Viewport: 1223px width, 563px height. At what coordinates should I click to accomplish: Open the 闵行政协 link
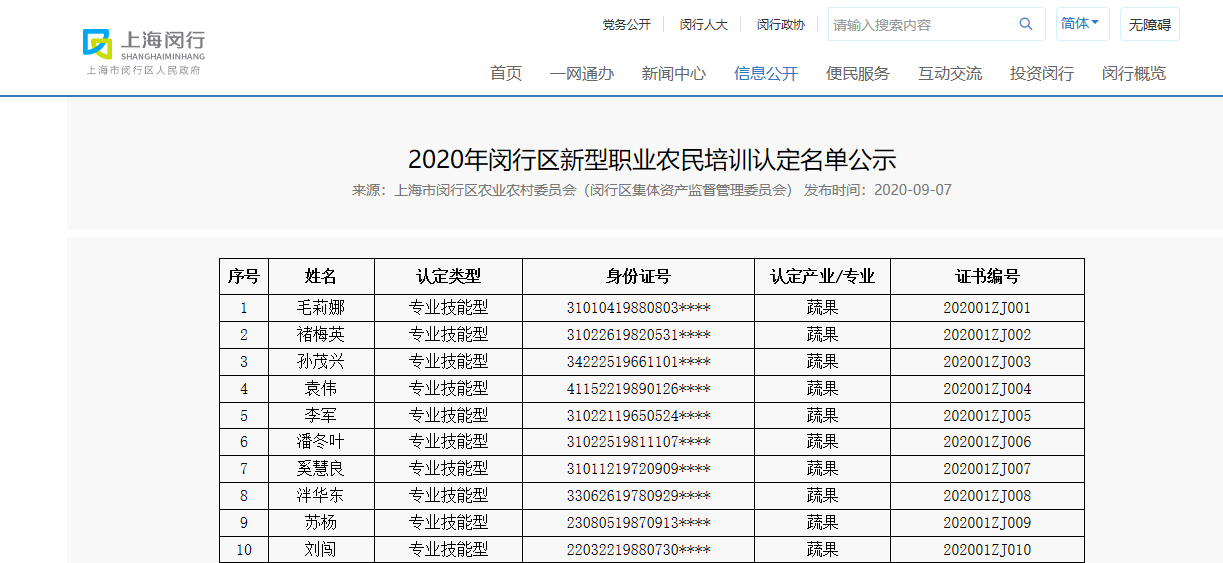coord(780,25)
